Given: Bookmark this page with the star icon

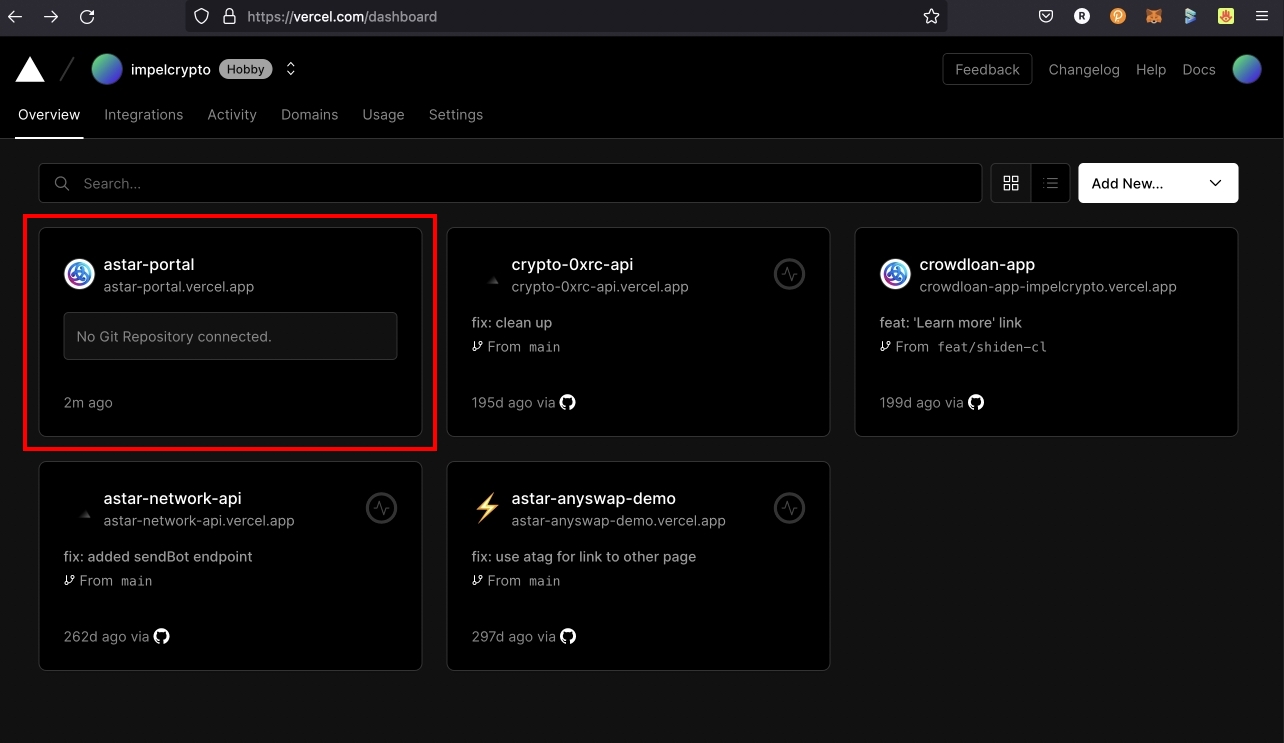Looking at the screenshot, I should pos(931,16).
